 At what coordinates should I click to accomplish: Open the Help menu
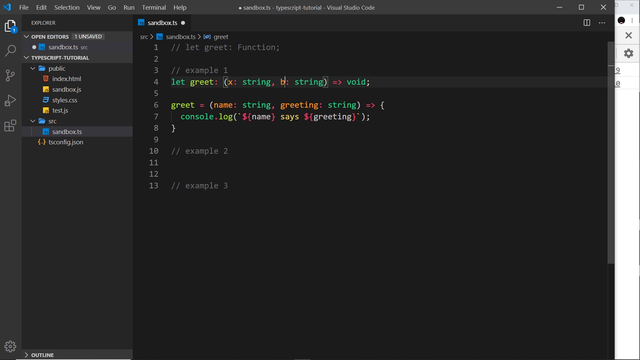point(180,7)
